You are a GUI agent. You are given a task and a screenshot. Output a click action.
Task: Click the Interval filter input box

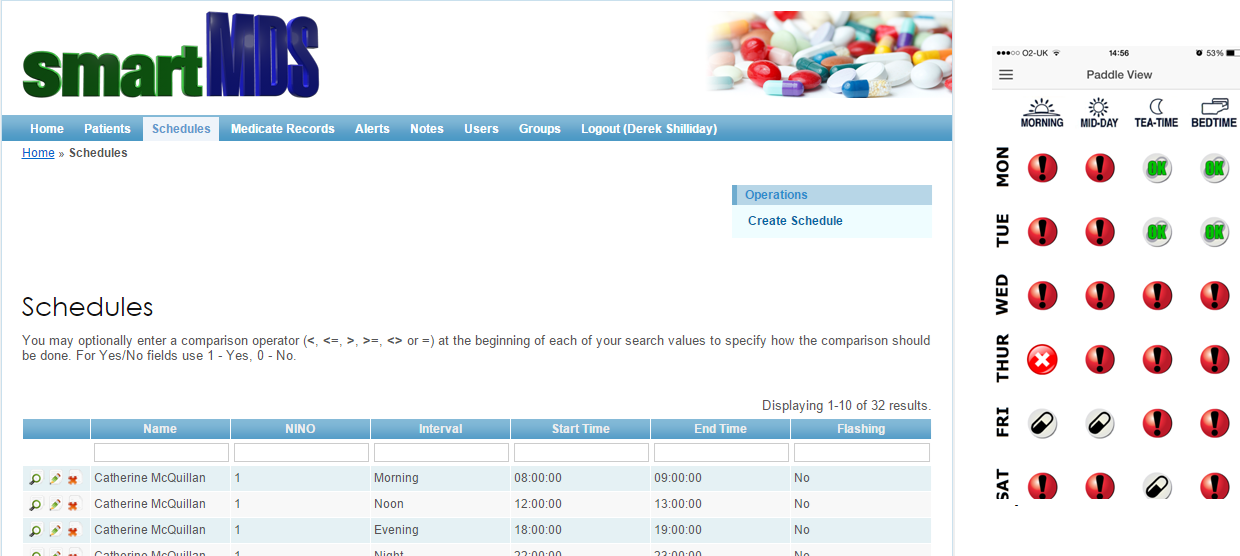[440, 453]
